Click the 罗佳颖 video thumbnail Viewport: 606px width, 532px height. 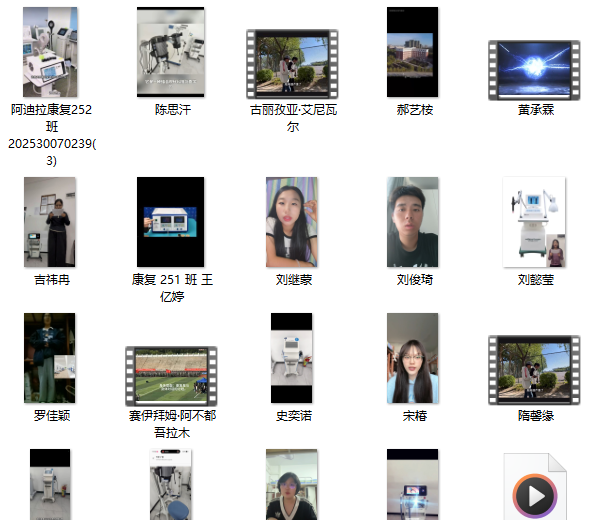click(x=50, y=357)
